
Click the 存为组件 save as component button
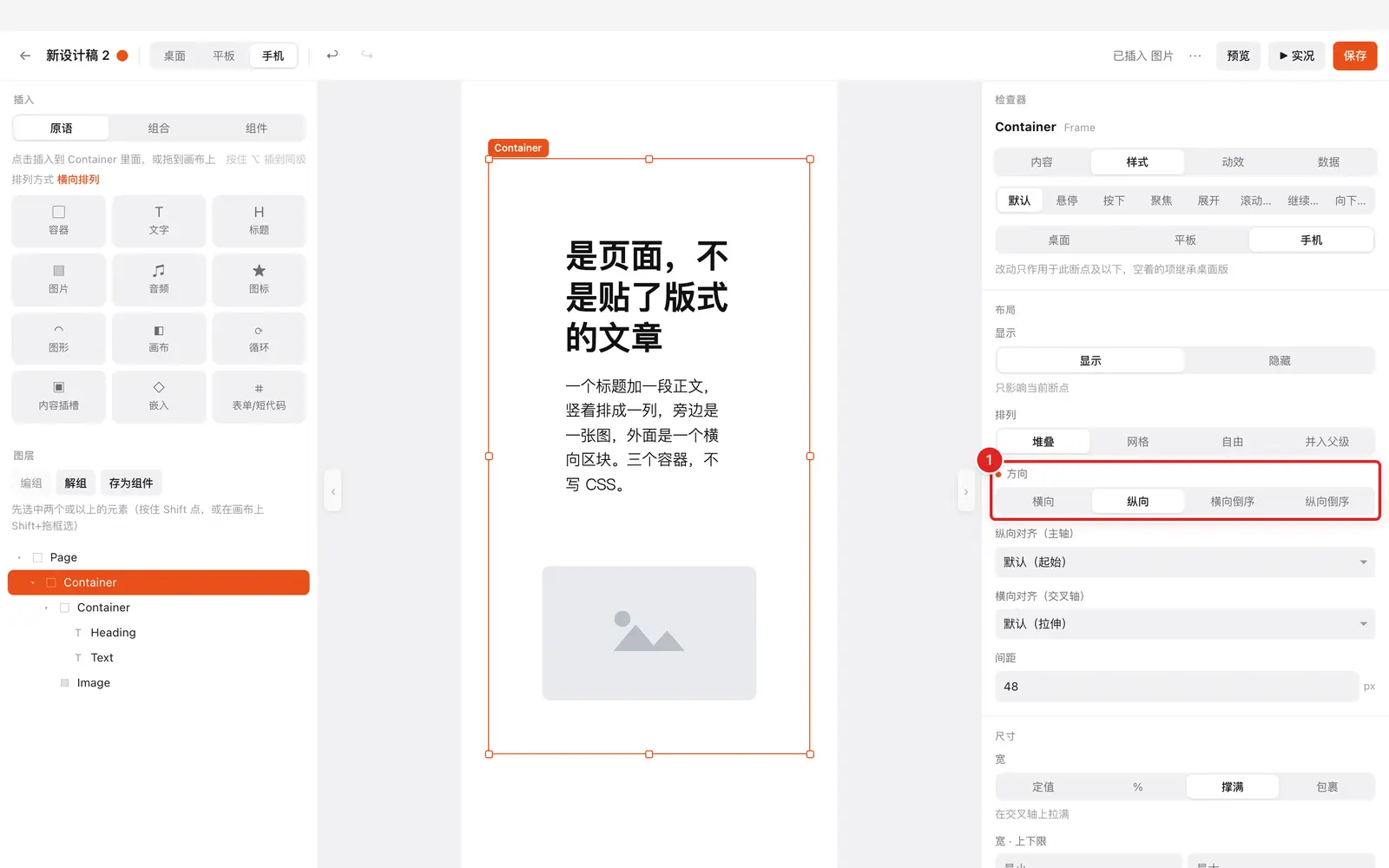(x=131, y=483)
